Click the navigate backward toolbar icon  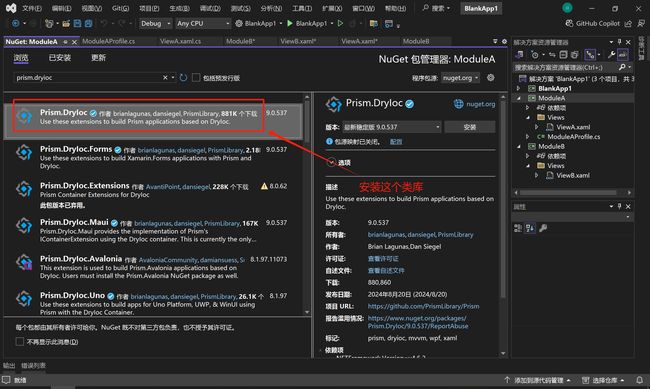pyautogui.click(x=15, y=24)
